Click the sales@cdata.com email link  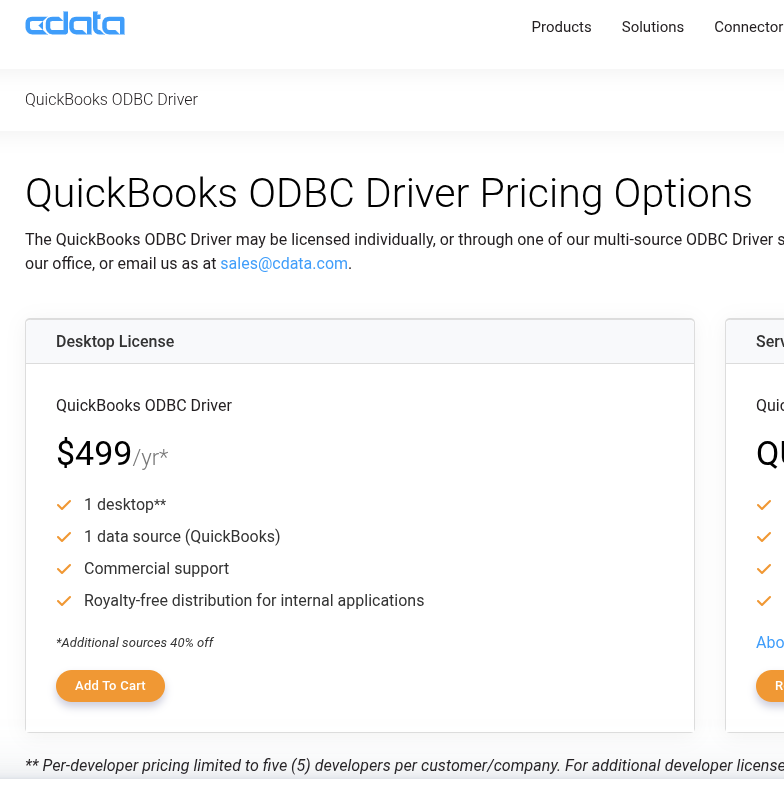[284, 264]
